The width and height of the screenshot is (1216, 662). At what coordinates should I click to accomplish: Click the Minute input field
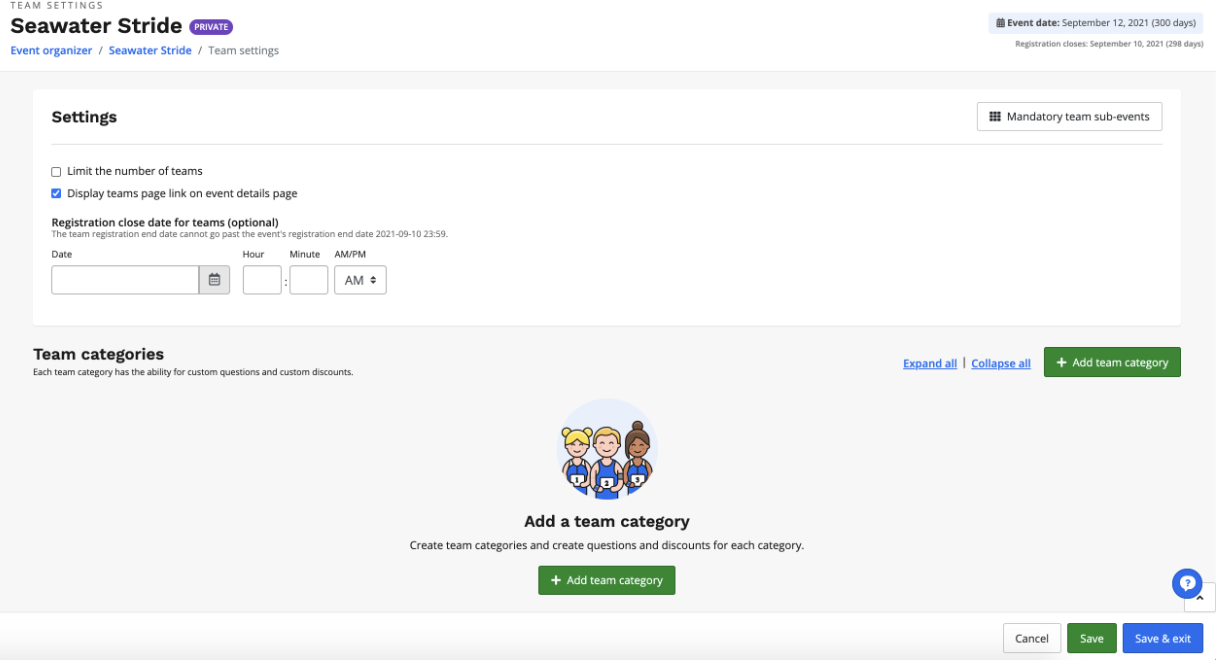point(309,280)
